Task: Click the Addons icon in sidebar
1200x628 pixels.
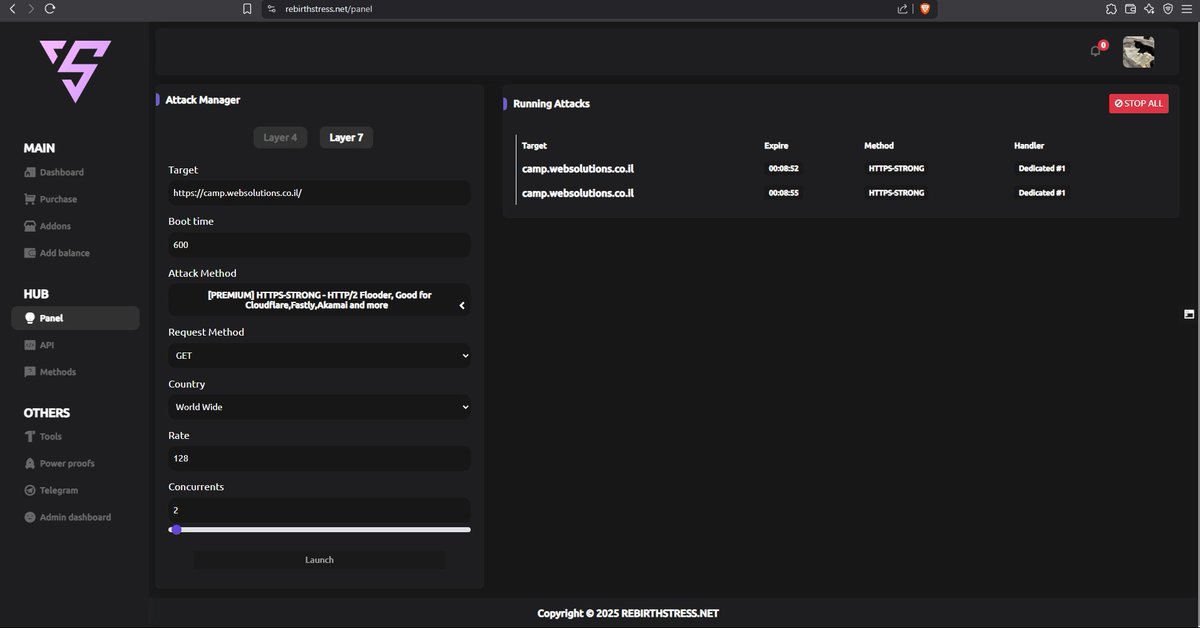Action: (x=30, y=226)
